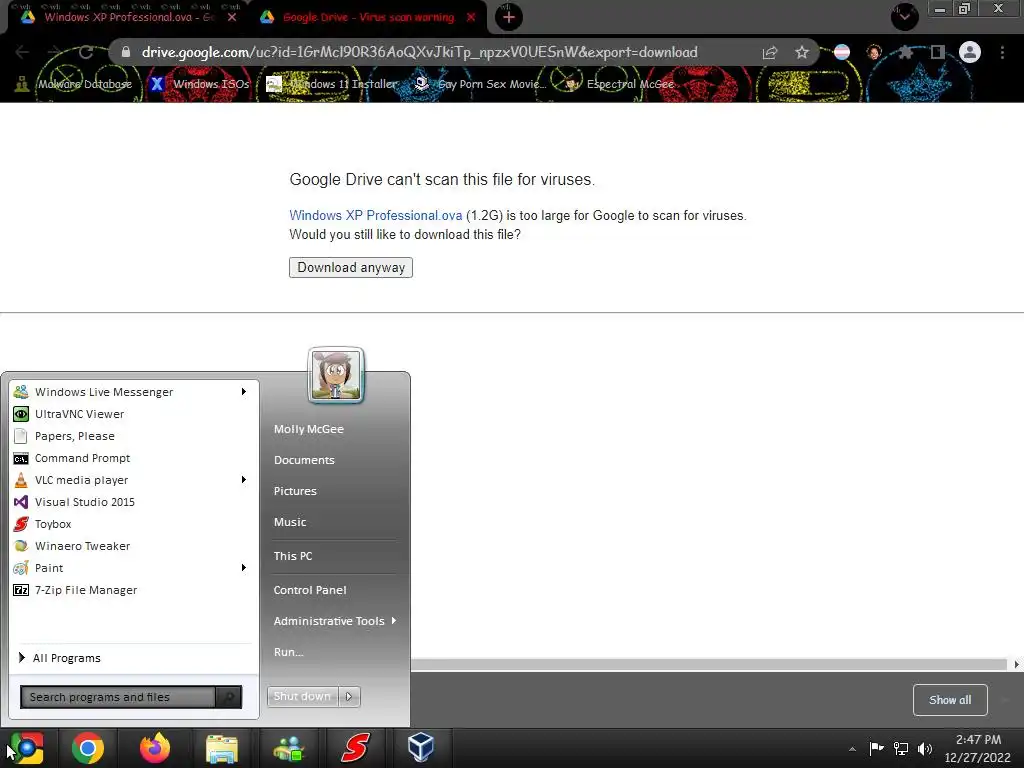
Task: Open volume speaker tray icon
Action: (x=925, y=748)
